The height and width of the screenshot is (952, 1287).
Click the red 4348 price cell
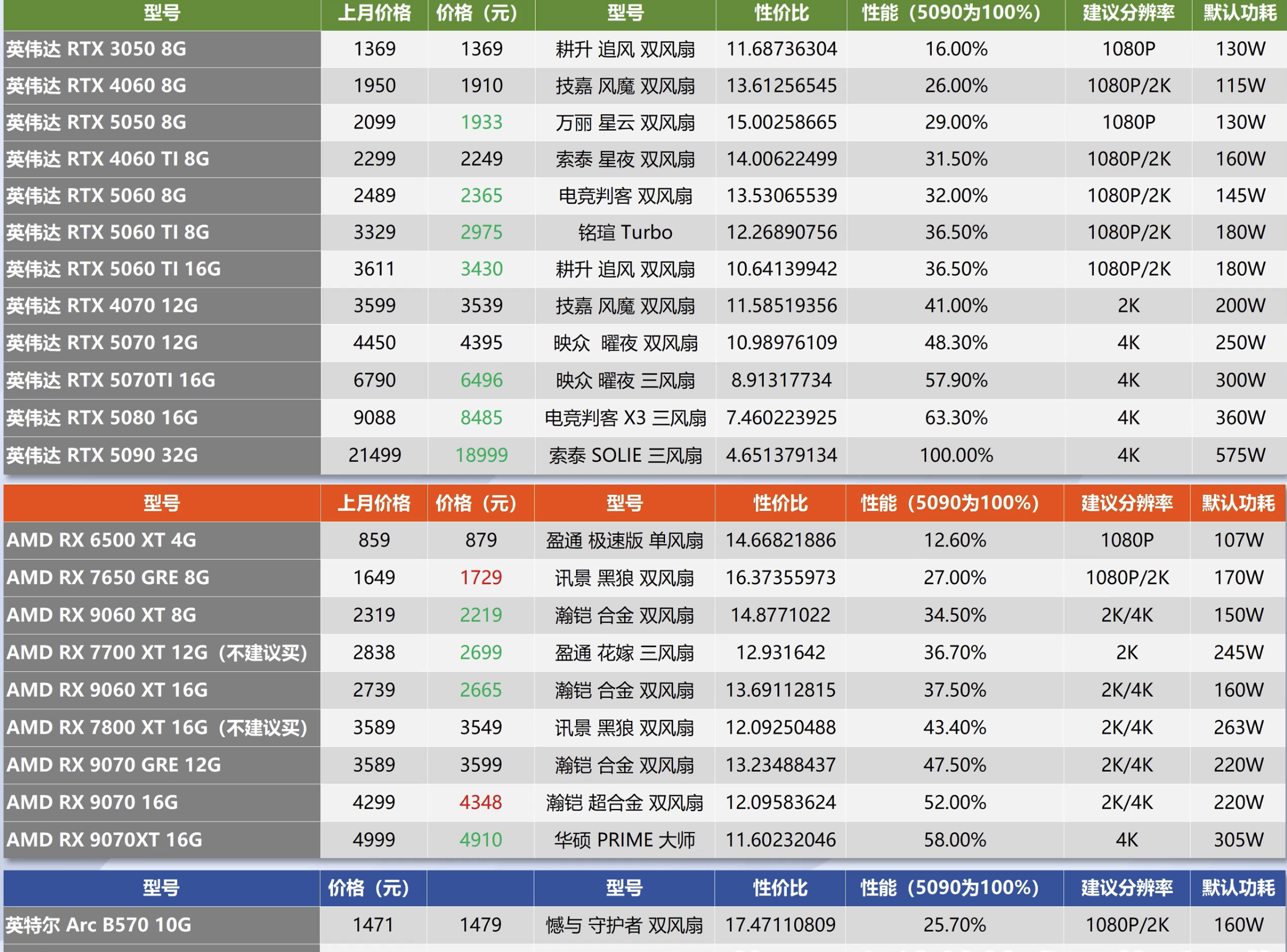(x=480, y=802)
